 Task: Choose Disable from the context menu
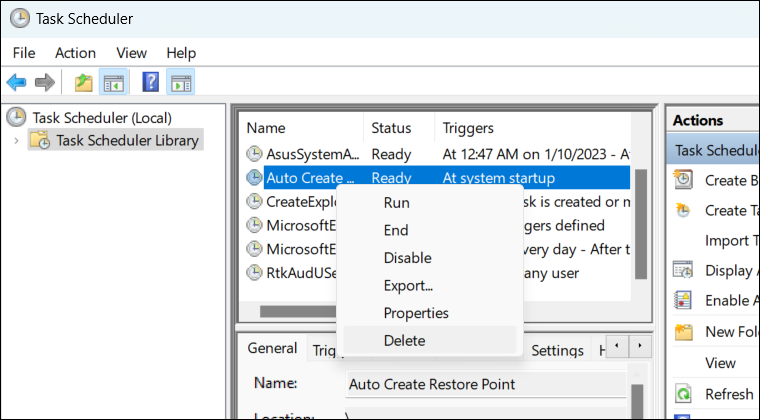coord(407,258)
